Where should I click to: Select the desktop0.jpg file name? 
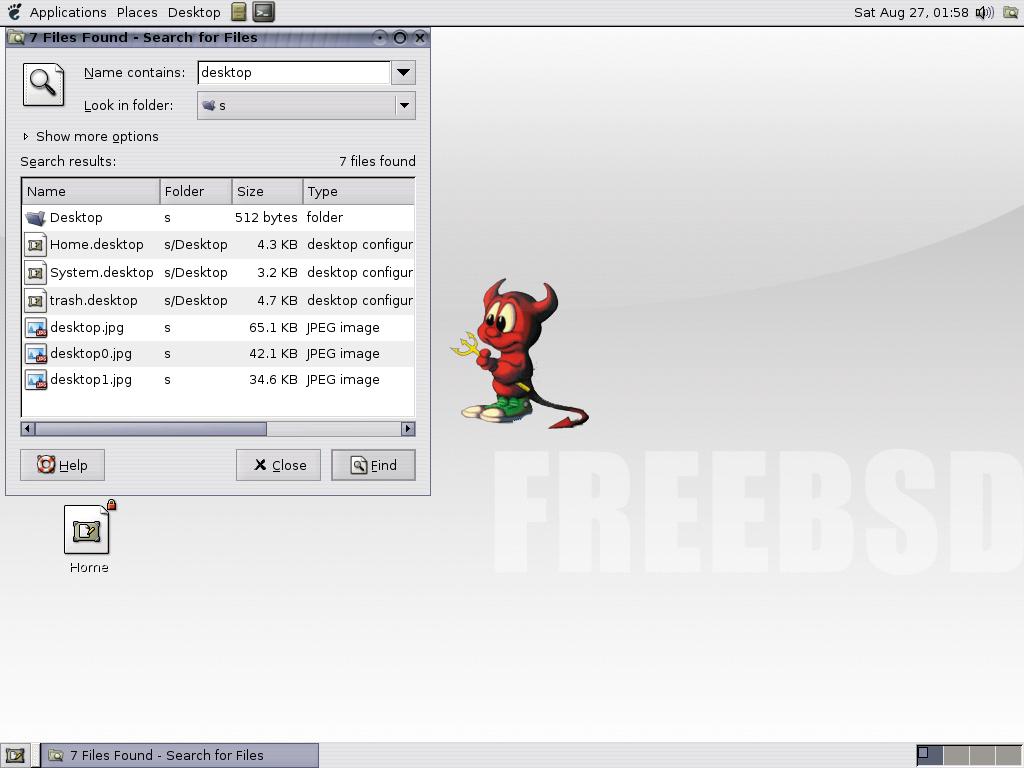pos(91,353)
